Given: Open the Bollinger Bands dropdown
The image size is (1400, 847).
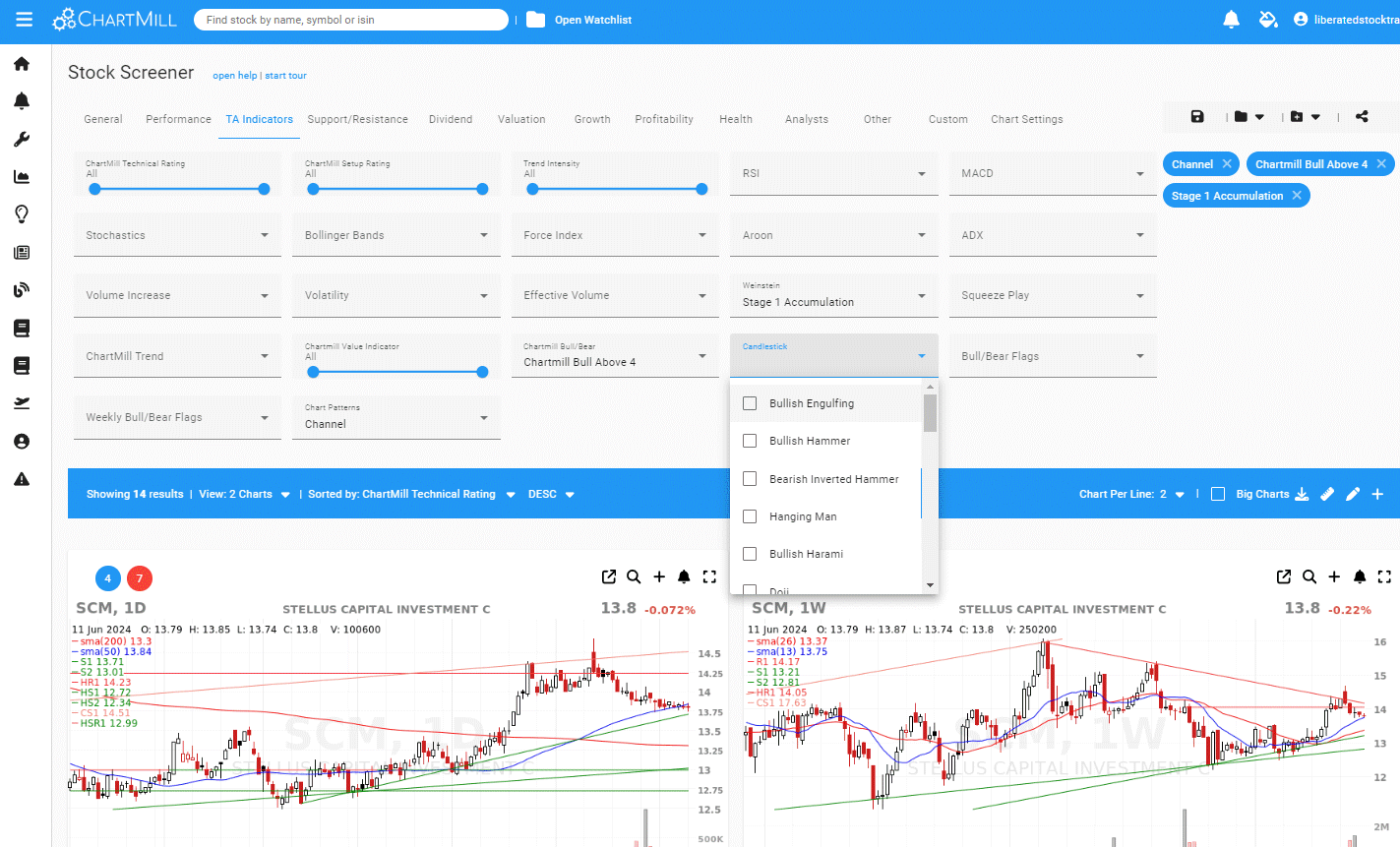Looking at the screenshot, I should pyautogui.click(x=396, y=236).
